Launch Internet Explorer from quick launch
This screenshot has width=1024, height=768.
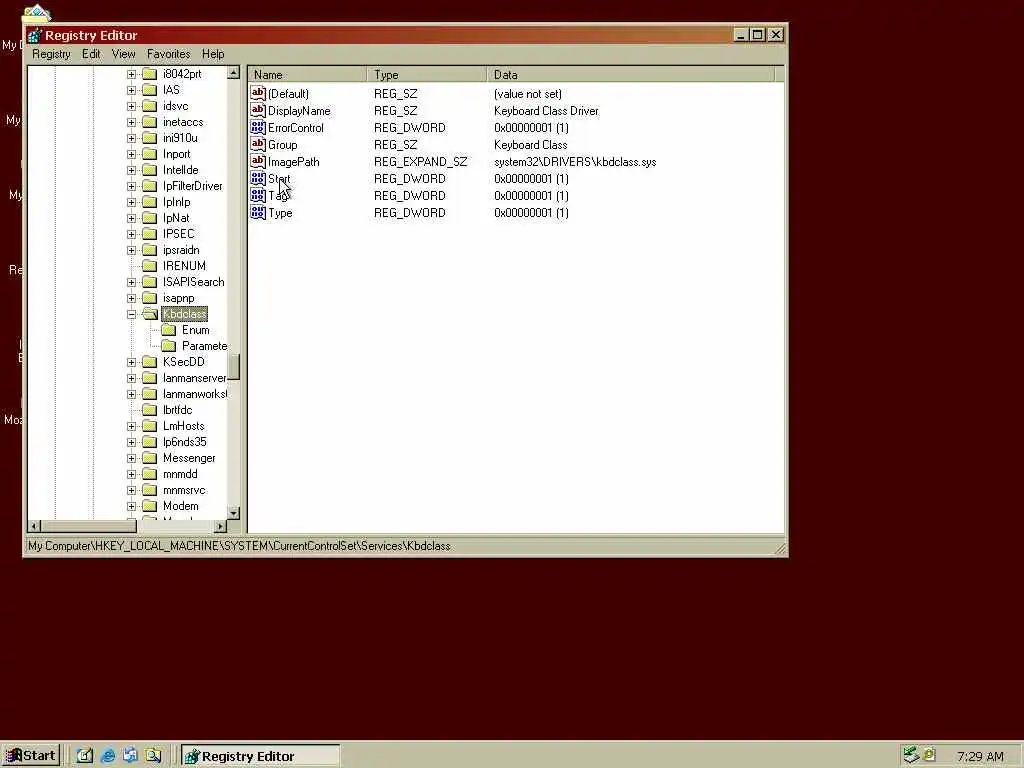[x=108, y=756]
